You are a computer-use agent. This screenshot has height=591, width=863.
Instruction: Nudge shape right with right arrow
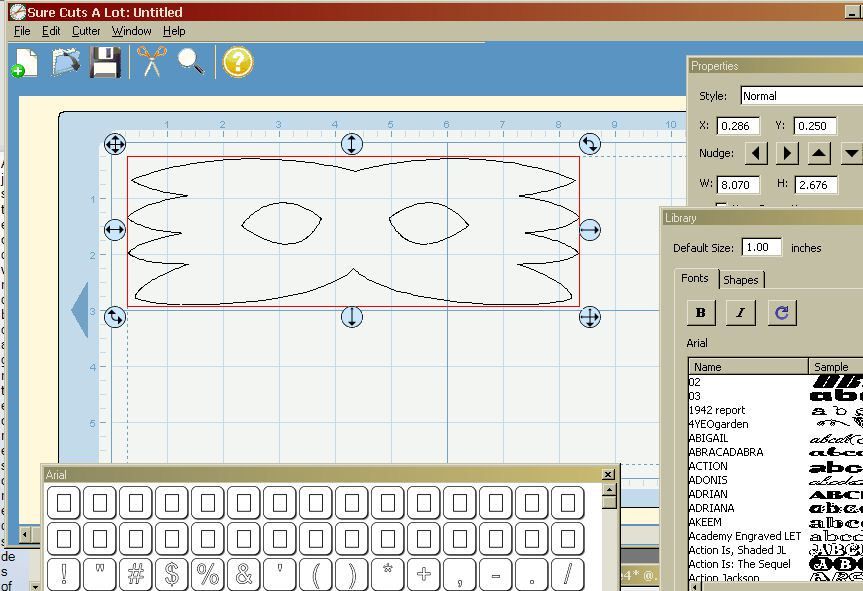788,154
